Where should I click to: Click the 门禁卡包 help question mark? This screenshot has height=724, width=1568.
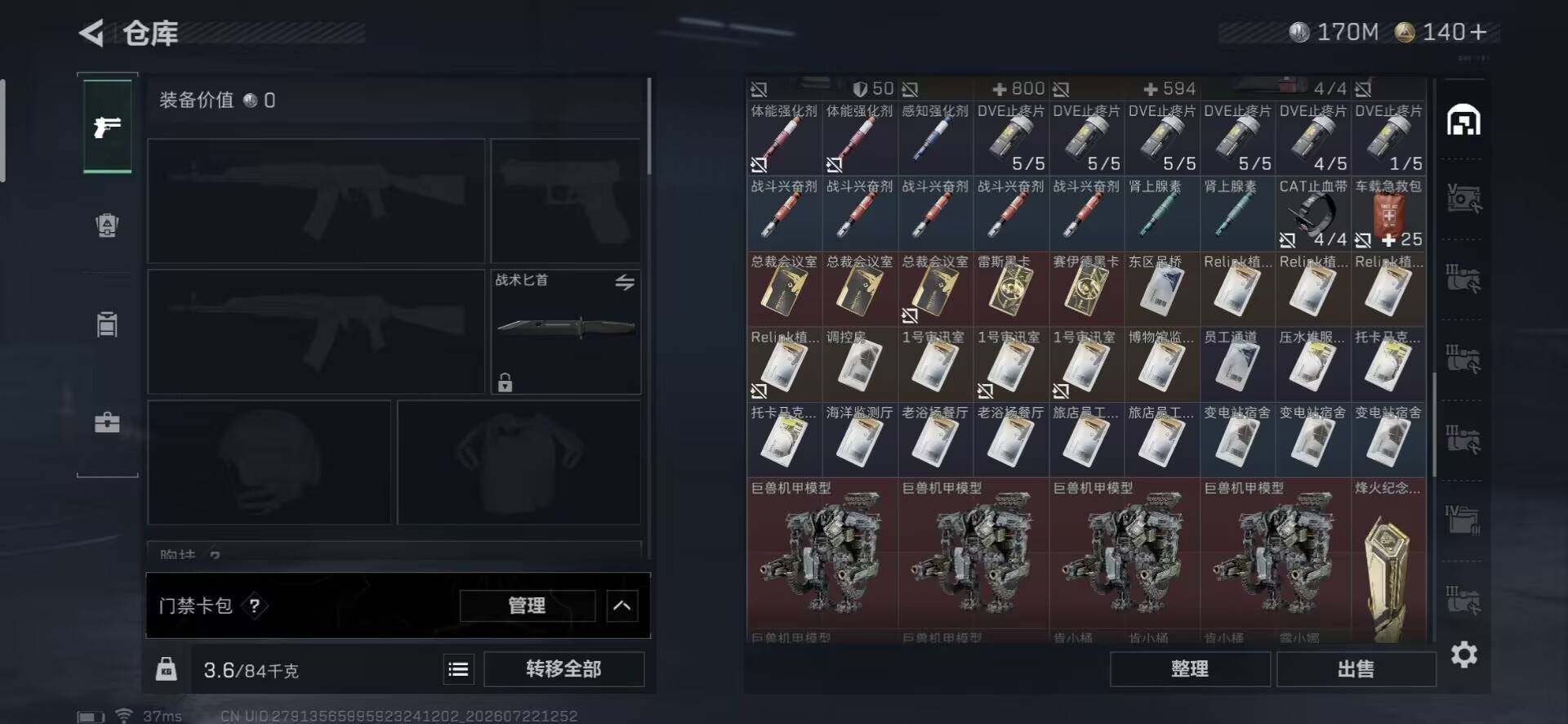(x=255, y=606)
